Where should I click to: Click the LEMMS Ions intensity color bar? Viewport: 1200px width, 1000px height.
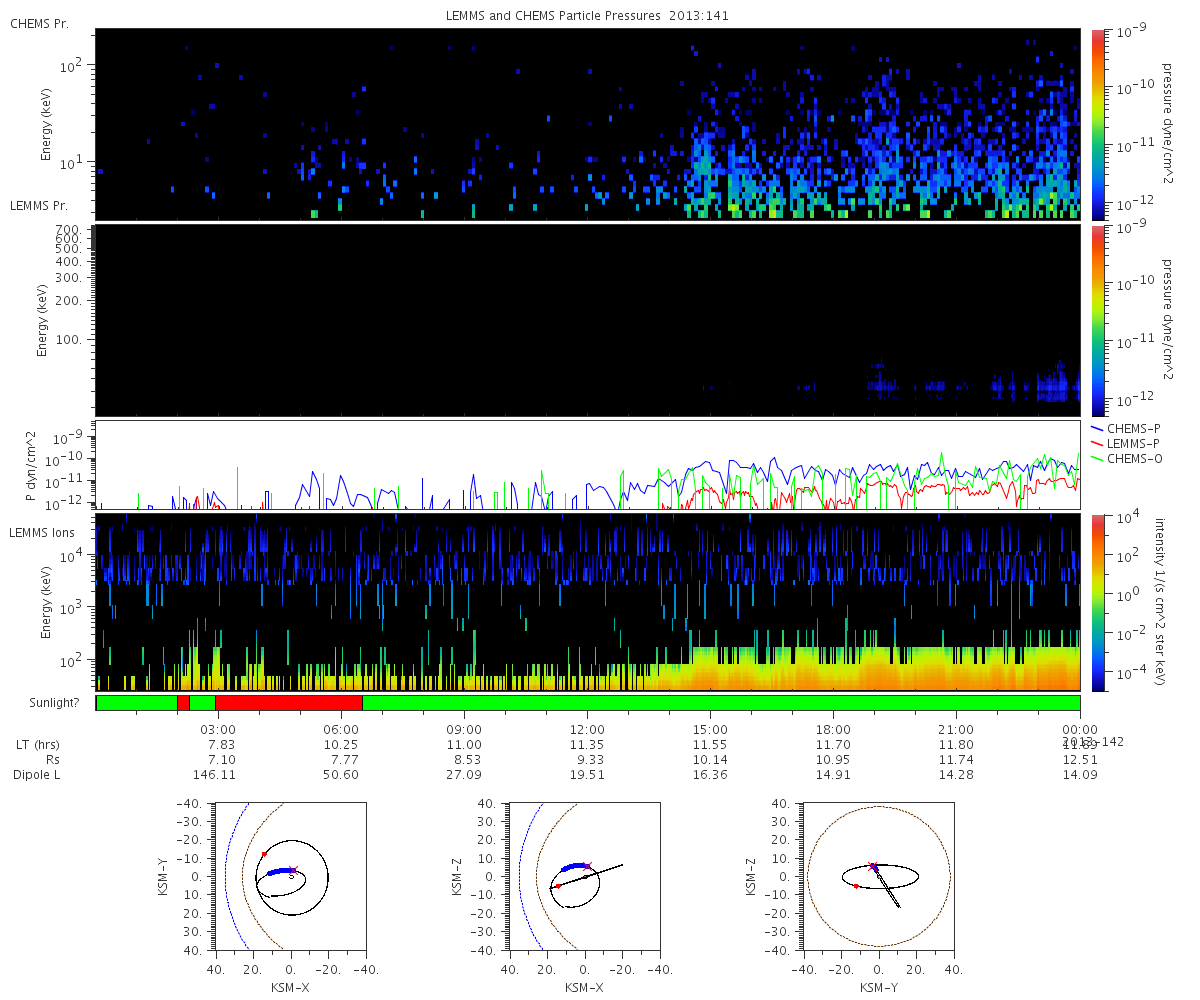coord(1097,602)
